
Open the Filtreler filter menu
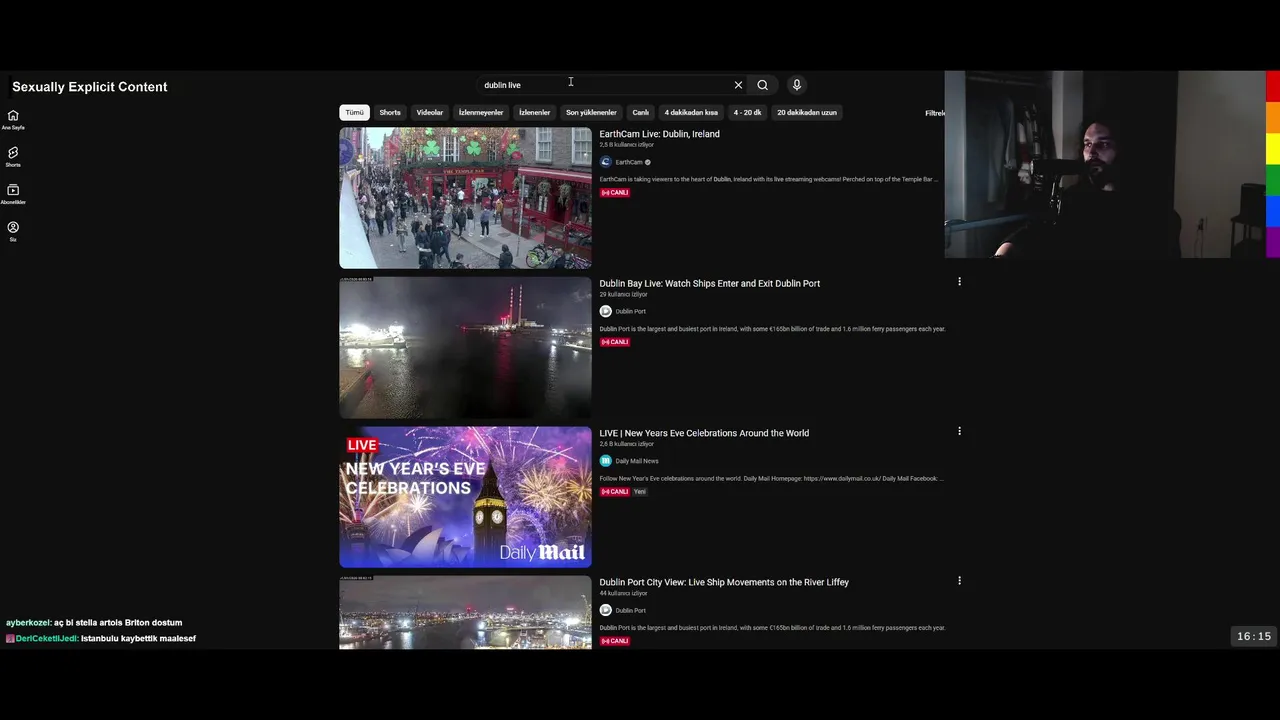935,113
